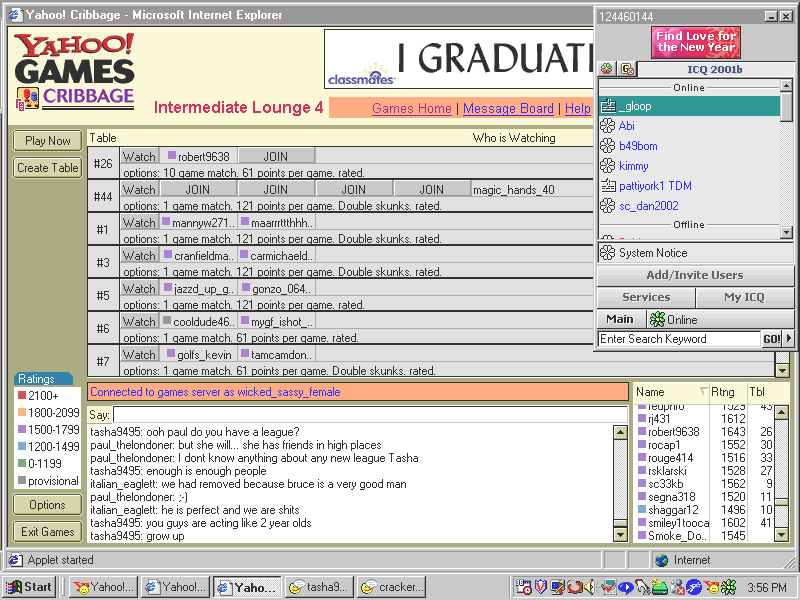Click the blue speech bubble arrow tray icon
Image resolution: width=800 pixels, height=600 pixels.
coord(626,587)
